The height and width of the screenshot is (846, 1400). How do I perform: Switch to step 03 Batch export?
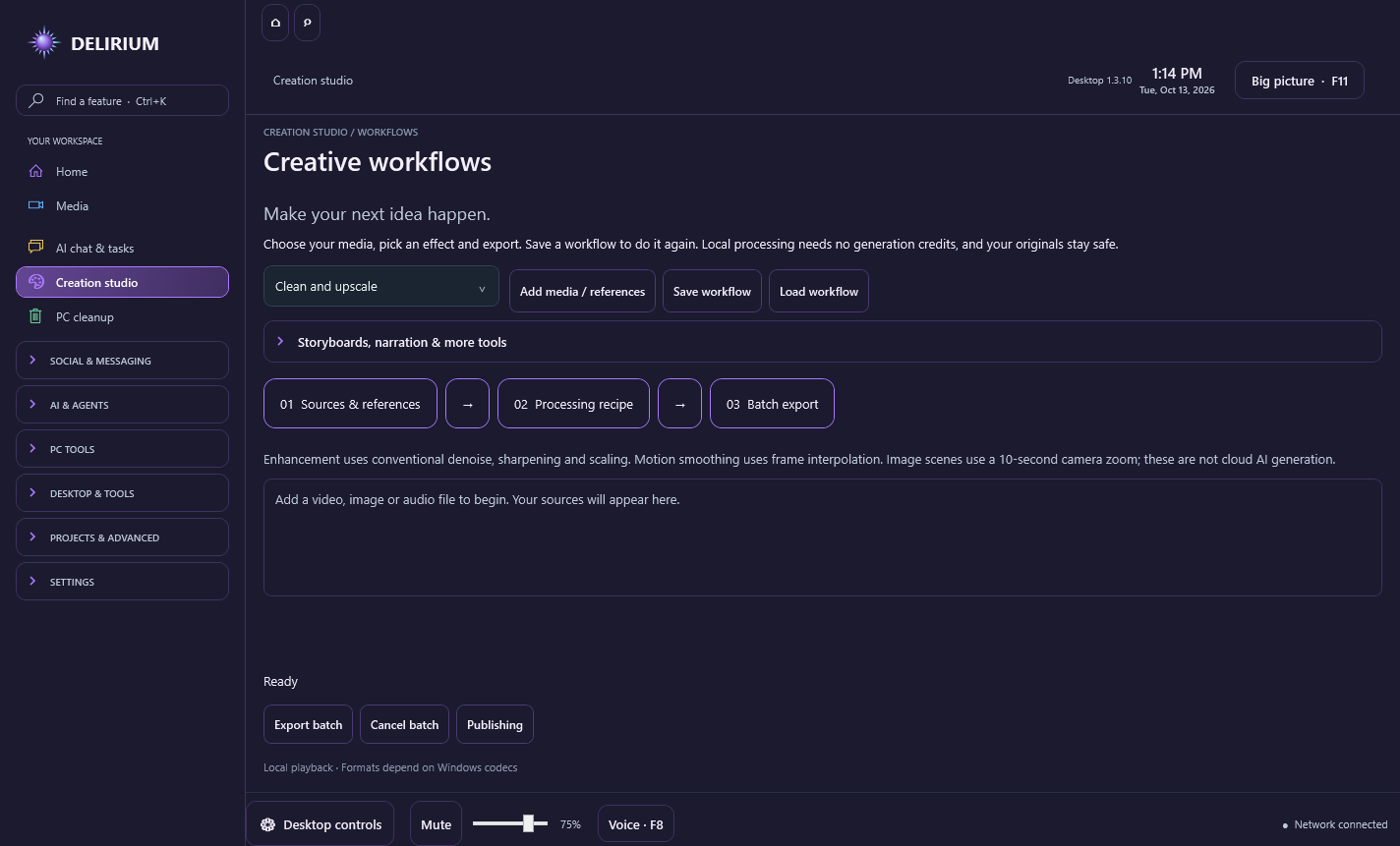click(772, 404)
